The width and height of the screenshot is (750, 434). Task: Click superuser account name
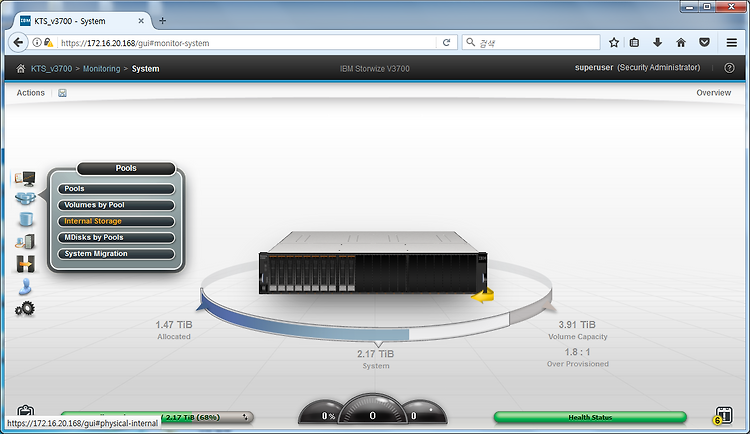pos(594,67)
